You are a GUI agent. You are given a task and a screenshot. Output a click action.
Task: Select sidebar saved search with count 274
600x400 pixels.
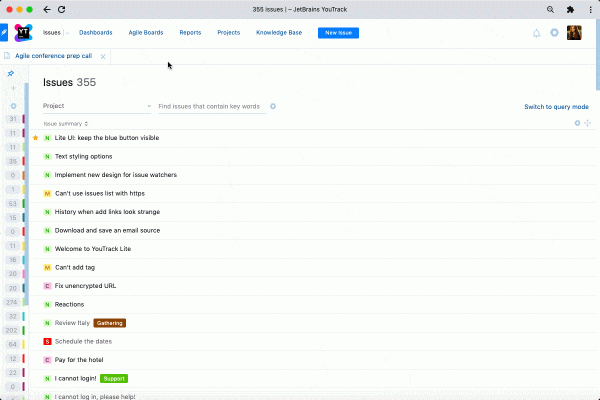(13, 302)
